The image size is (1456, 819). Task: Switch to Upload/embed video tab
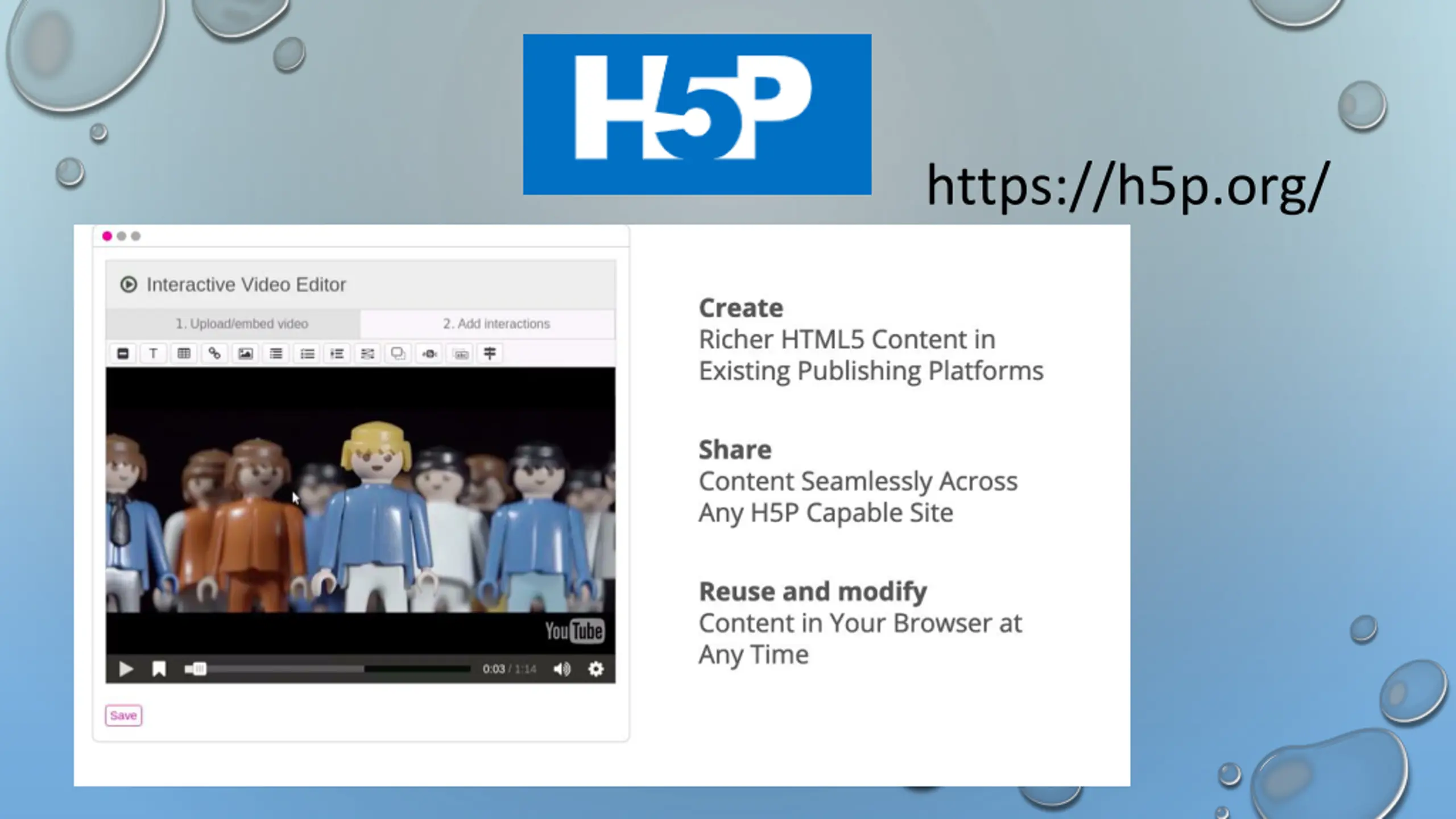tap(233, 324)
